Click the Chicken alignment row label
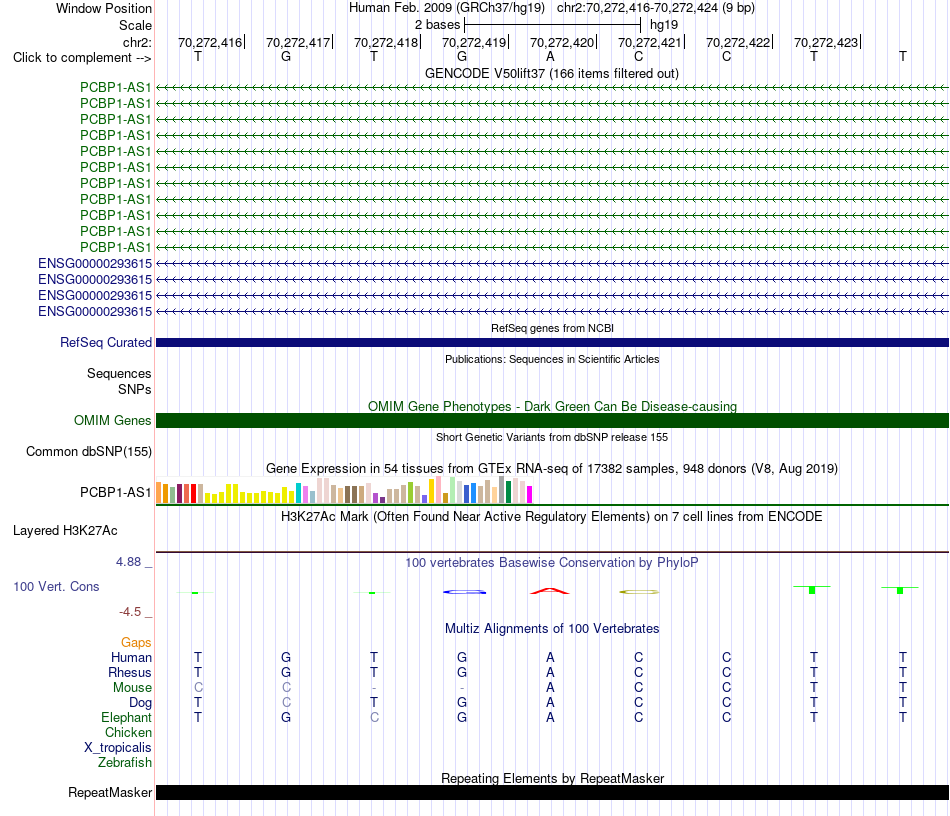The height and width of the screenshot is (816, 950). [128, 732]
